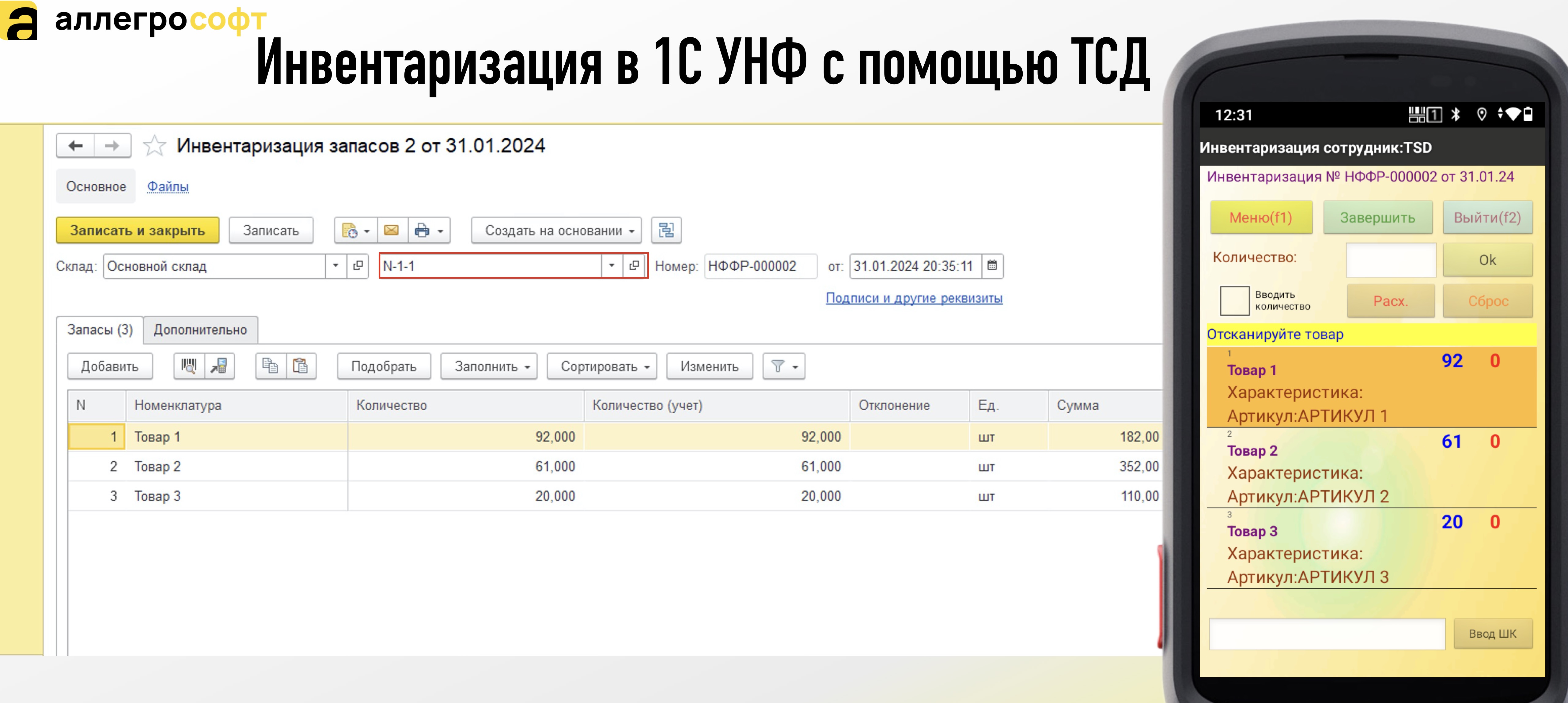Toggle Вводить количество checkbox on phone
Screen dimensions: 1568x703
[x=1234, y=300]
